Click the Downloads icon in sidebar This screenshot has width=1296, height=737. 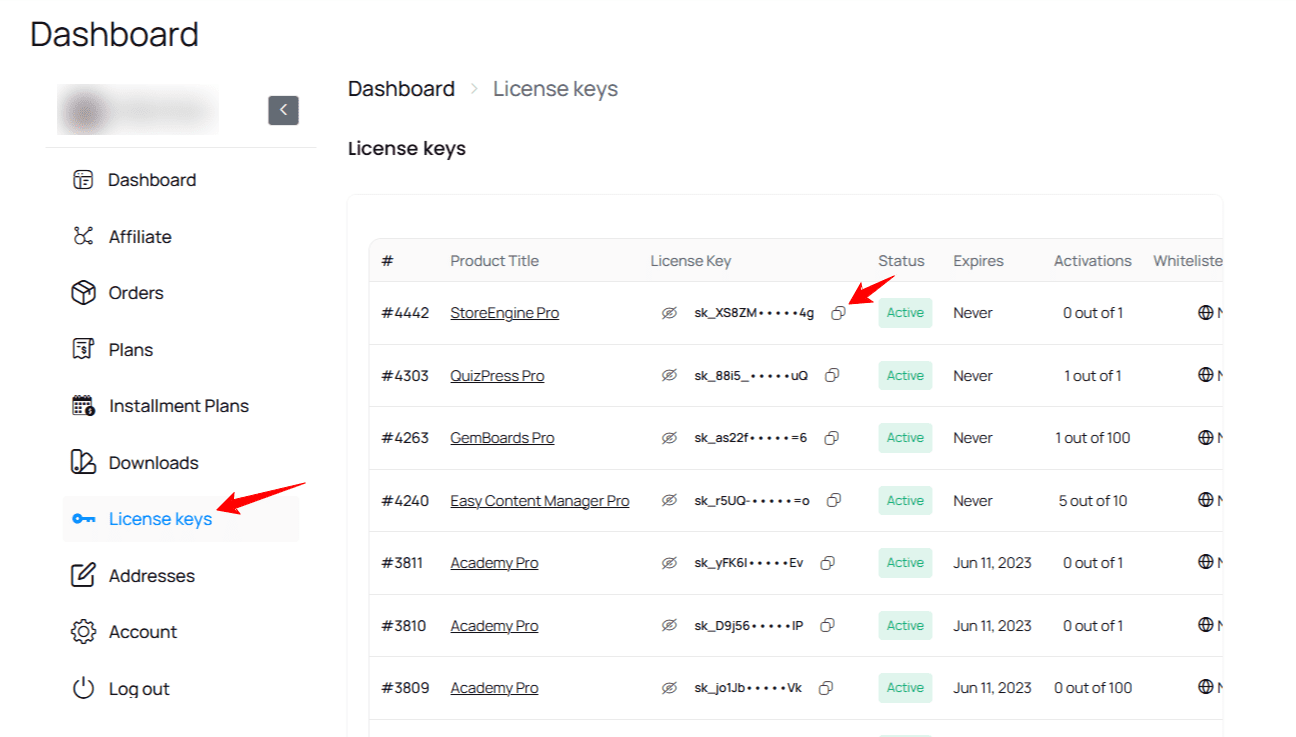(83, 463)
